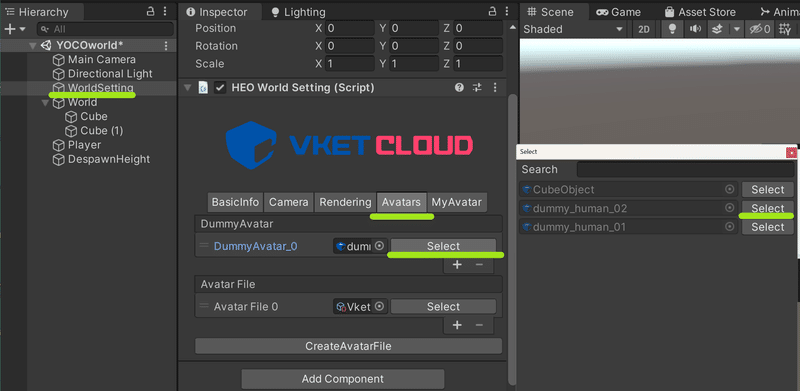Open the Inspector panel three-dot menu

507,11
